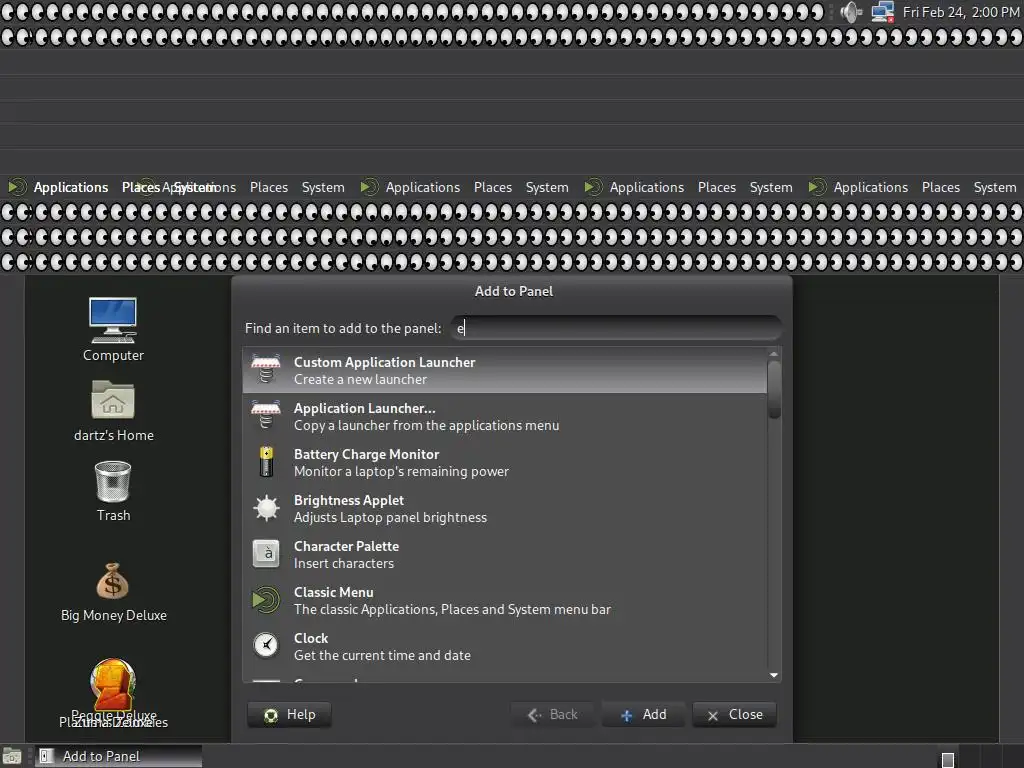Focus the Find an item search field
The height and width of the screenshot is (768, 1024).
point(616,328)
